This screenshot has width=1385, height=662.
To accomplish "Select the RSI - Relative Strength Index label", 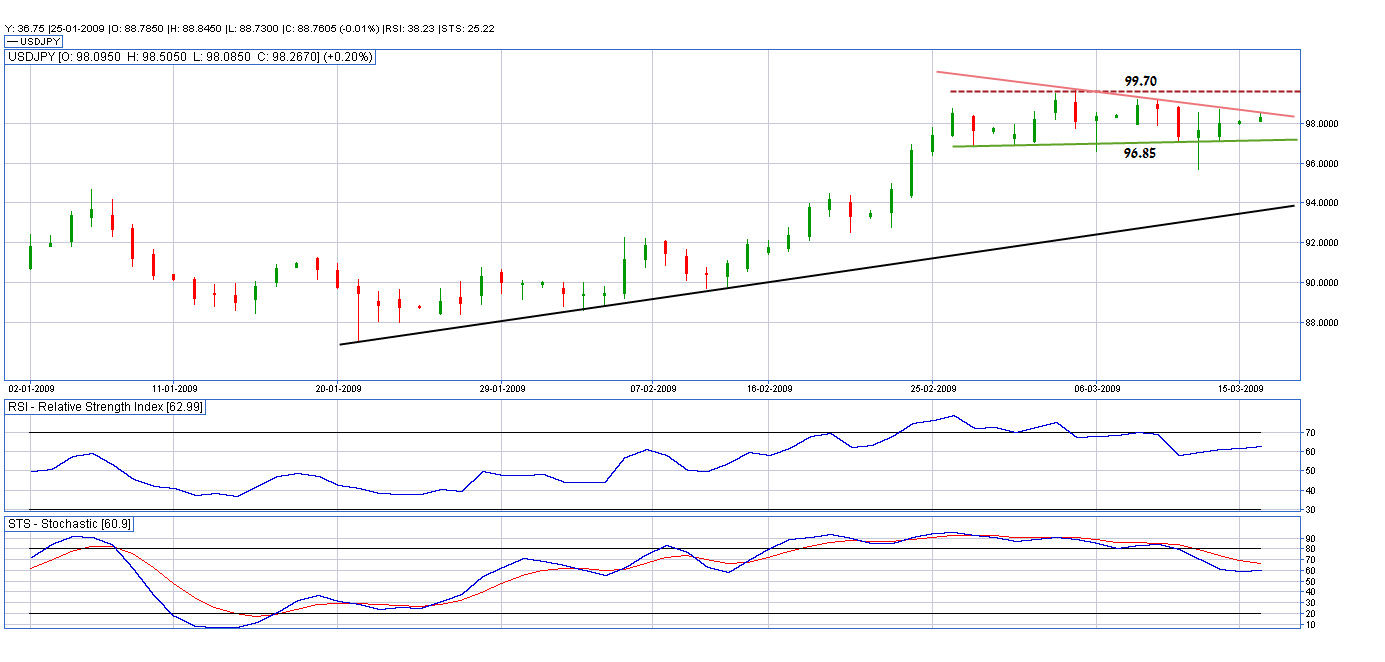I will tap(105, 406).
